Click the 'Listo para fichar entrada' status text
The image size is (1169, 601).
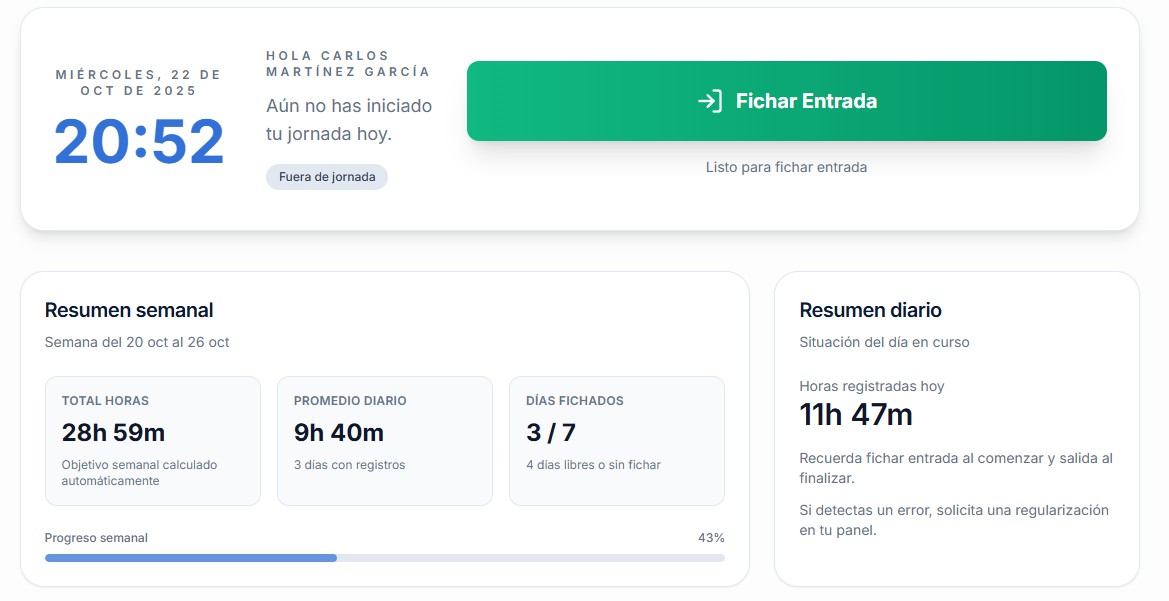786,167
